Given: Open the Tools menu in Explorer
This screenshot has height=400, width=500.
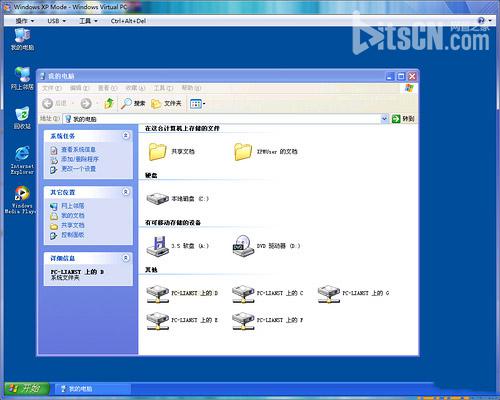Looking at the screenshot, I should point(163,88).
